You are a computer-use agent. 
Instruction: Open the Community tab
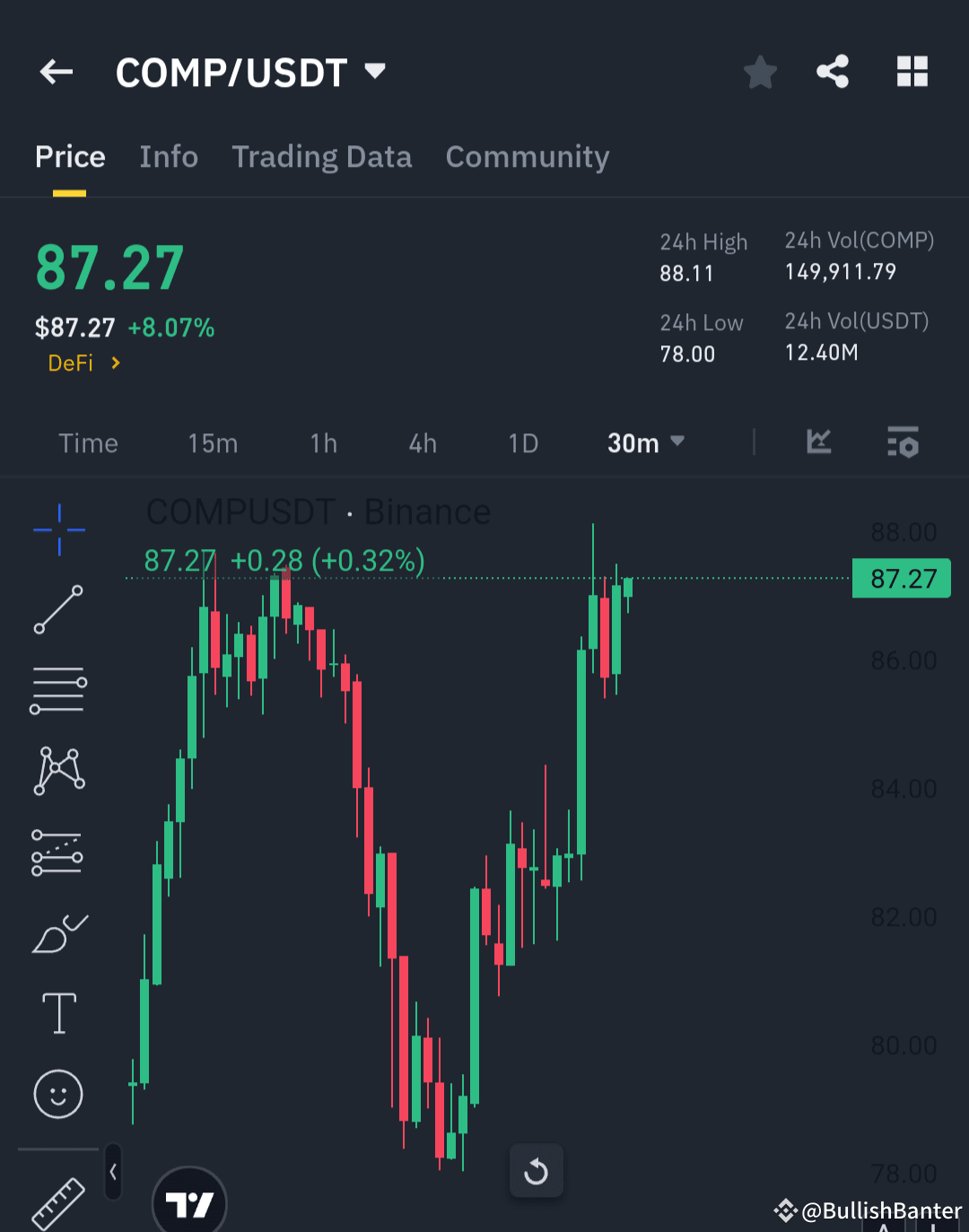click(x=527, y=156)
